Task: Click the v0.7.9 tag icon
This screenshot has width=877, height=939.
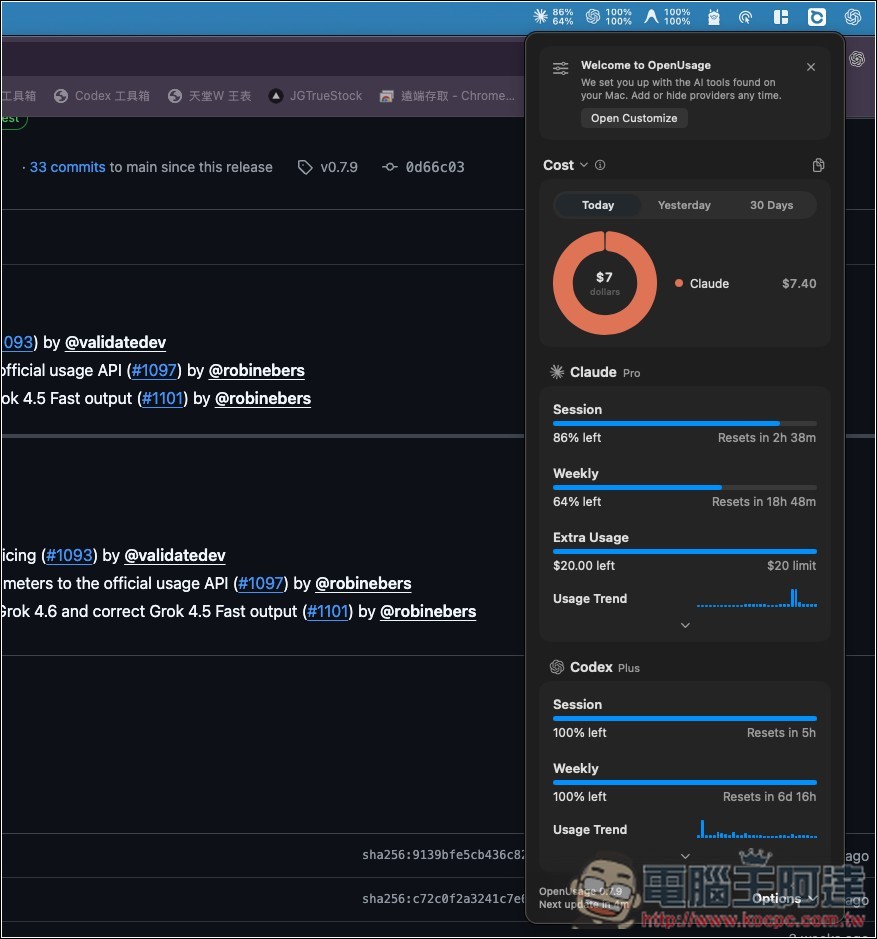Action: click(305, 168)
